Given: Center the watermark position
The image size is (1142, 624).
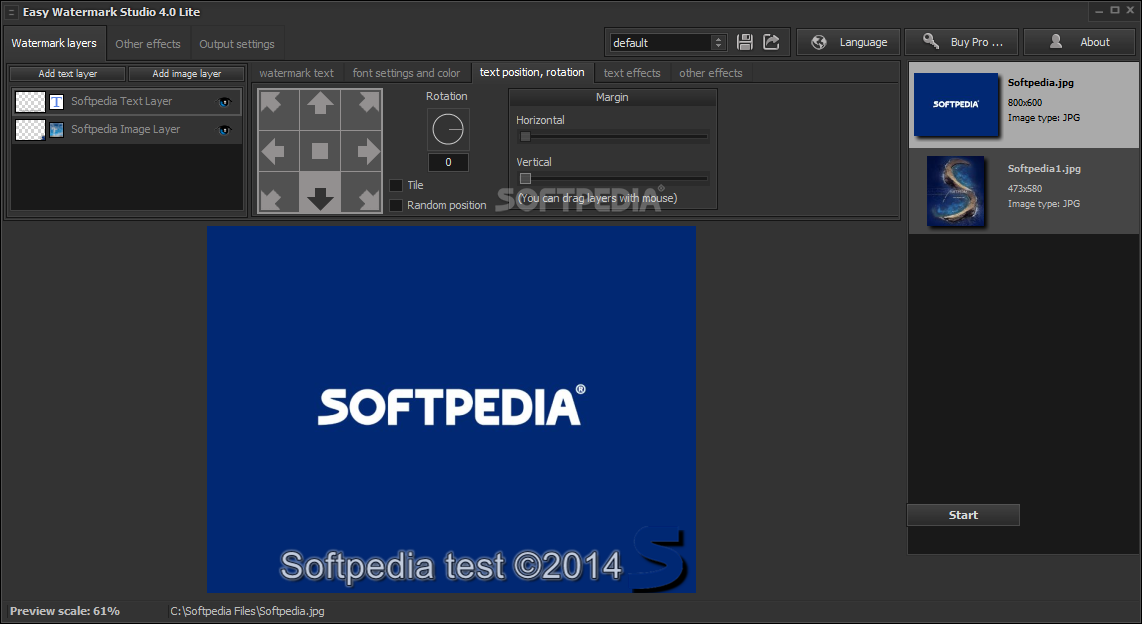Looking at the screenshot, I should [x=320, y=151].
